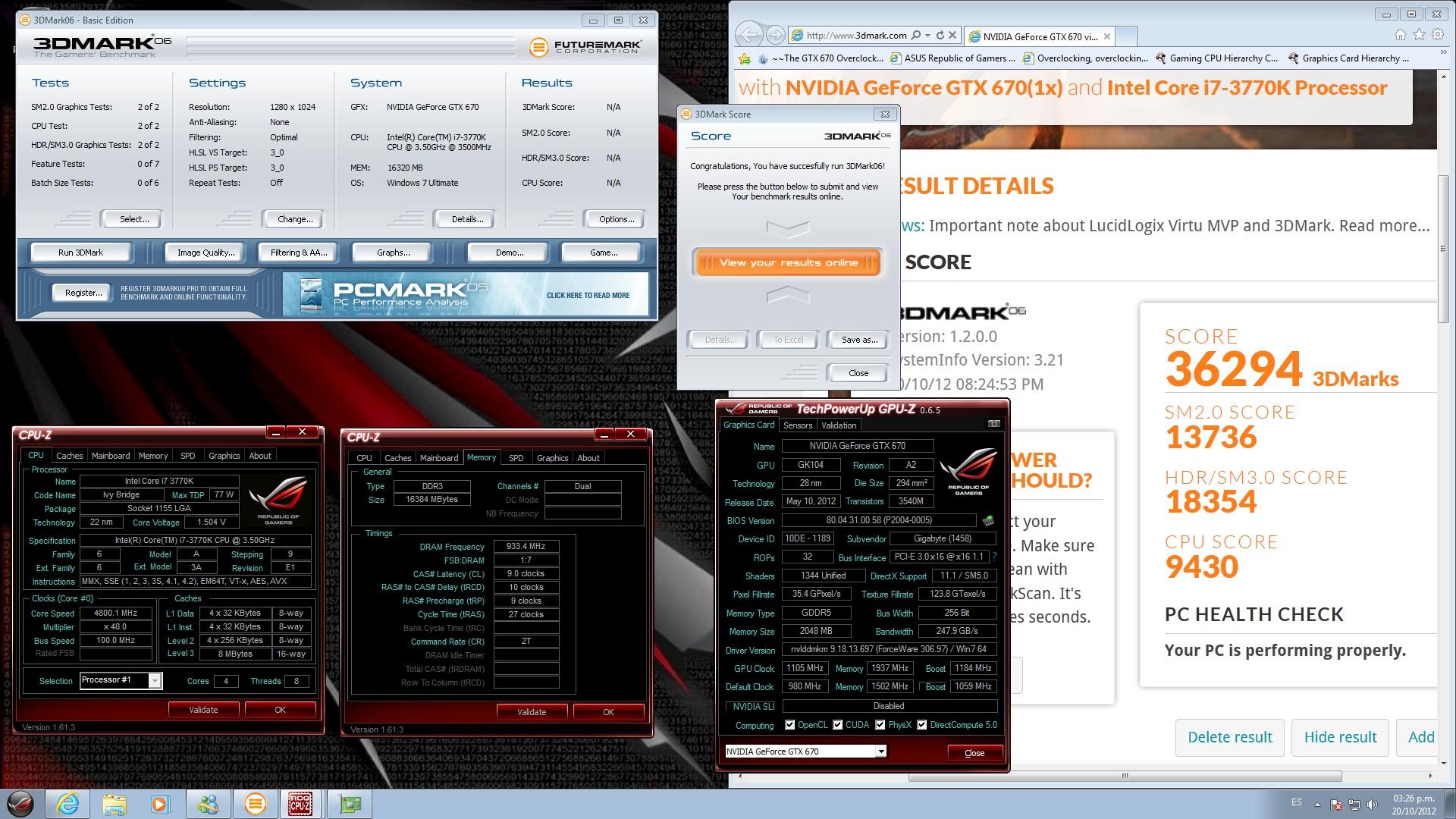The height and width of the screenshot is (819, 1456).
Task: Click the browser horizontal scrollbar
Action: [x=1125, y=776]
